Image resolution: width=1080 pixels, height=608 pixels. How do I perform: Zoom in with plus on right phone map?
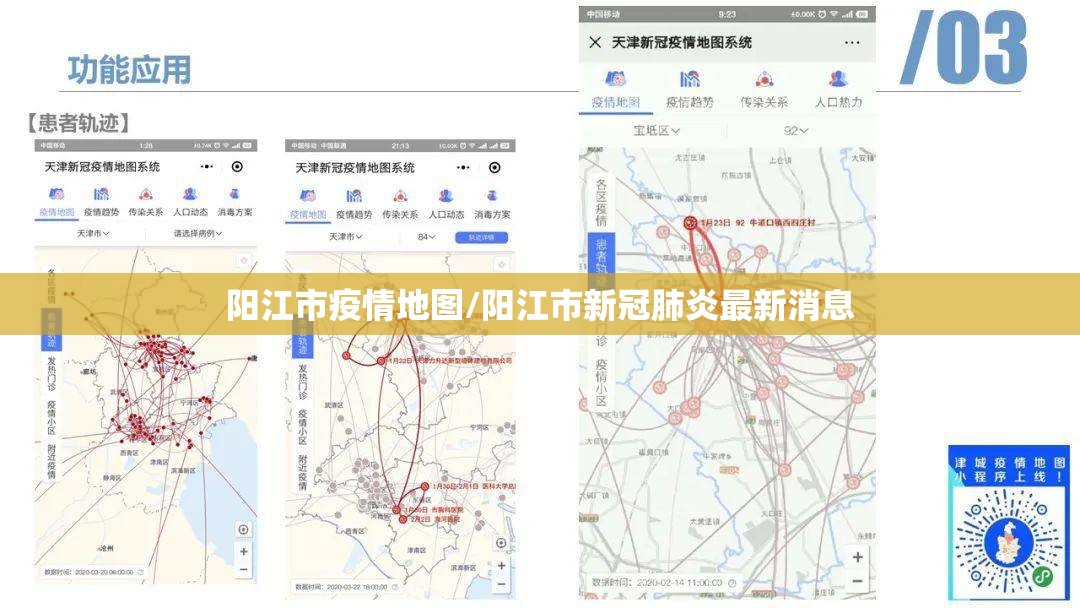858,557
